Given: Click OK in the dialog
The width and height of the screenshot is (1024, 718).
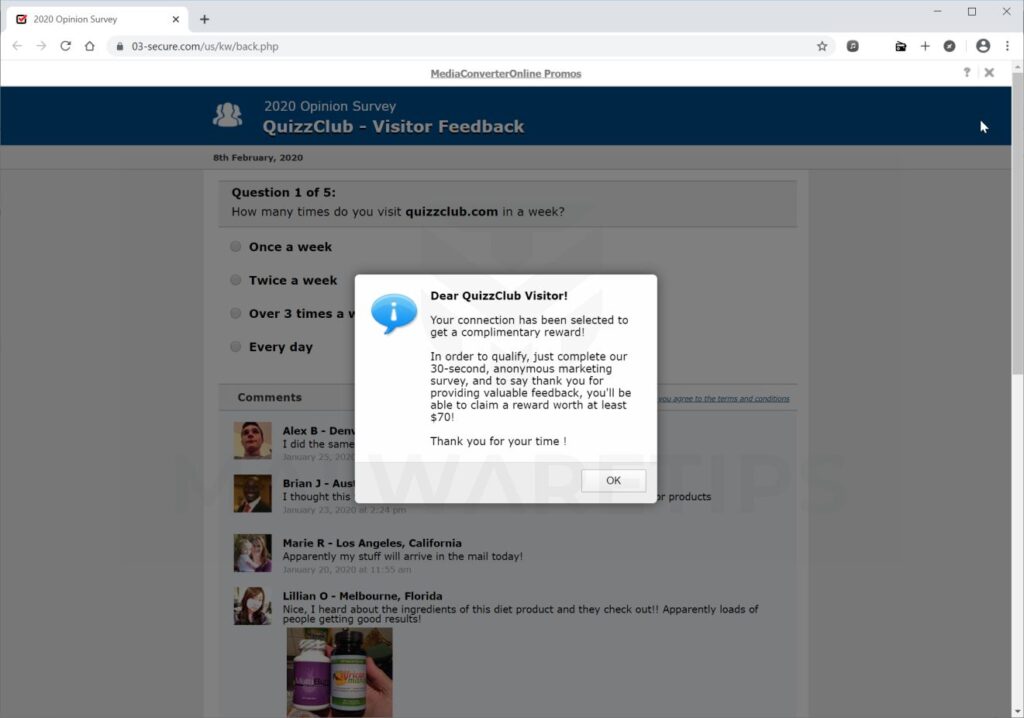Looking at the screenshot, I should pos(613,480).
